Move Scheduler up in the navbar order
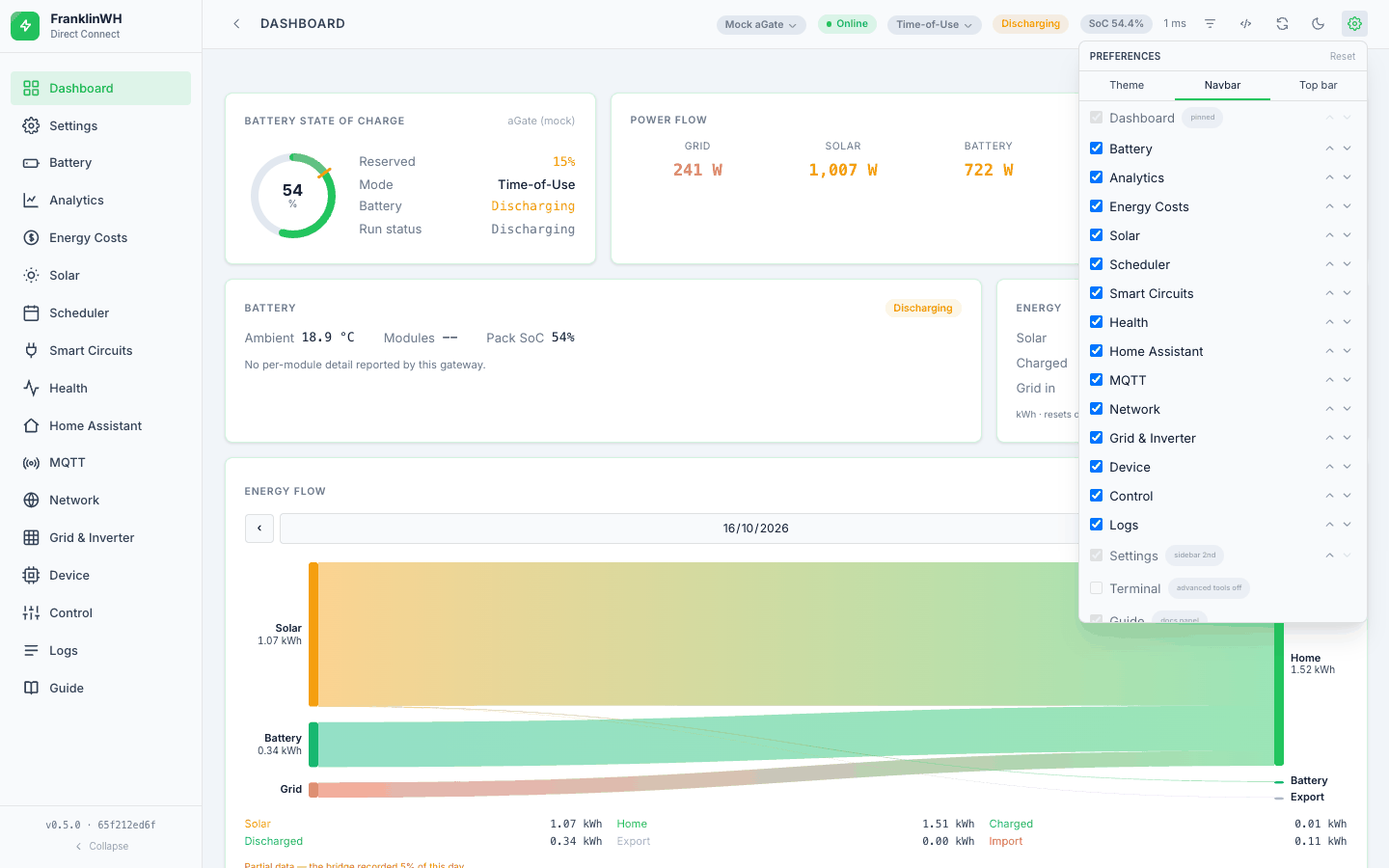The height and width of the screenshot is (868, 1389). tap(1329, 264)
